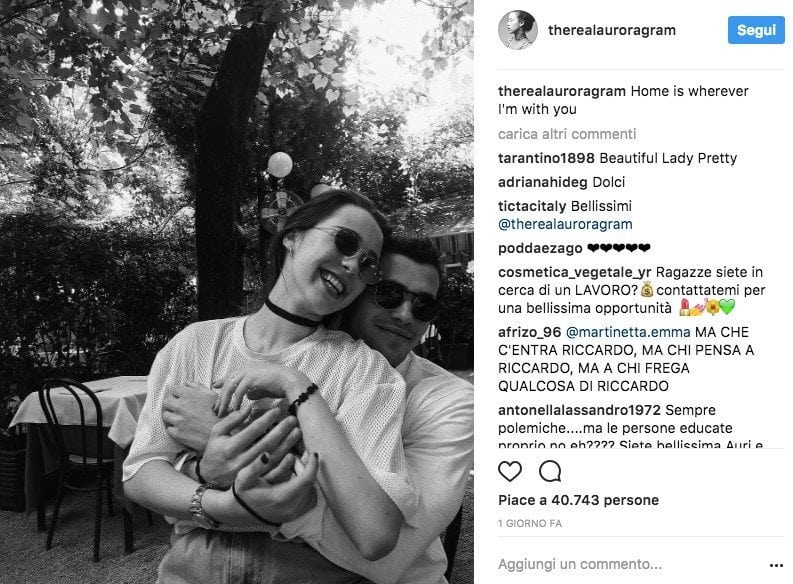Open the @martinetta.emma mention

pos(628,332)
